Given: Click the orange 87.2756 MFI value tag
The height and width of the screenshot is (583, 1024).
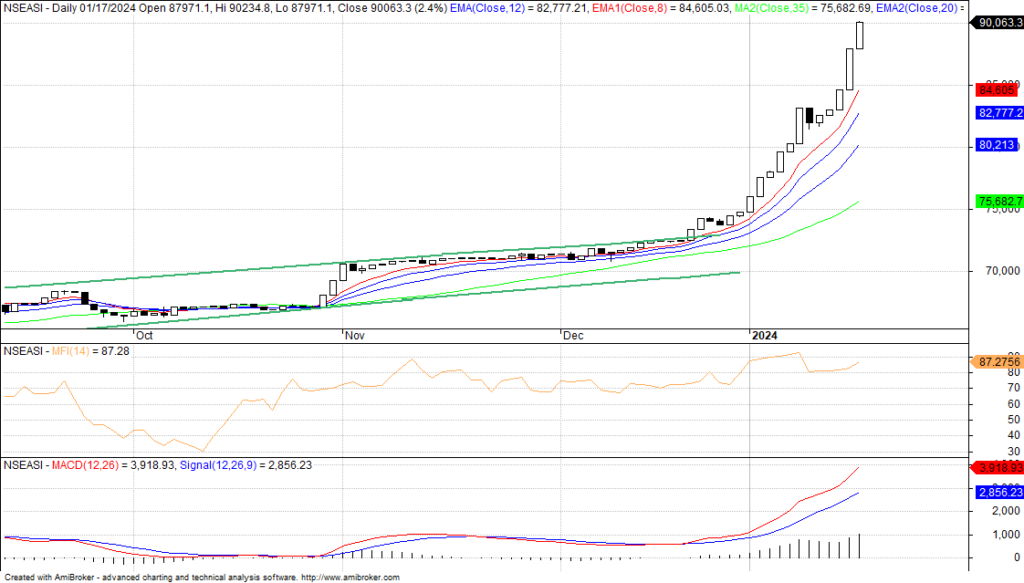Looking at the screenshot, I should [996, 361].
